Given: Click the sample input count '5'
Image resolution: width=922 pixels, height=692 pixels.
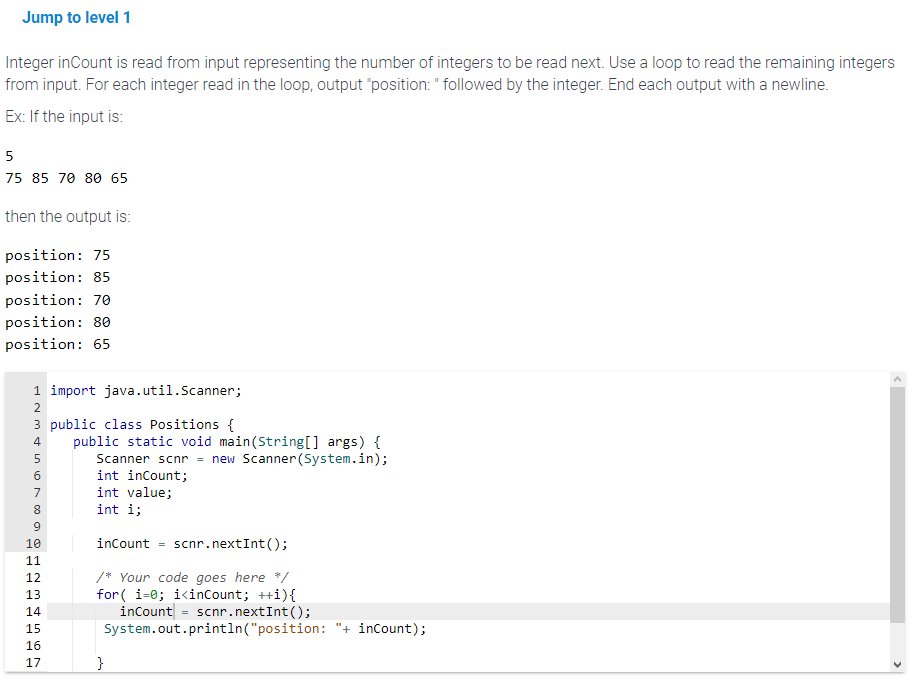Looking at the screenshot, I should tap(9, 156).
